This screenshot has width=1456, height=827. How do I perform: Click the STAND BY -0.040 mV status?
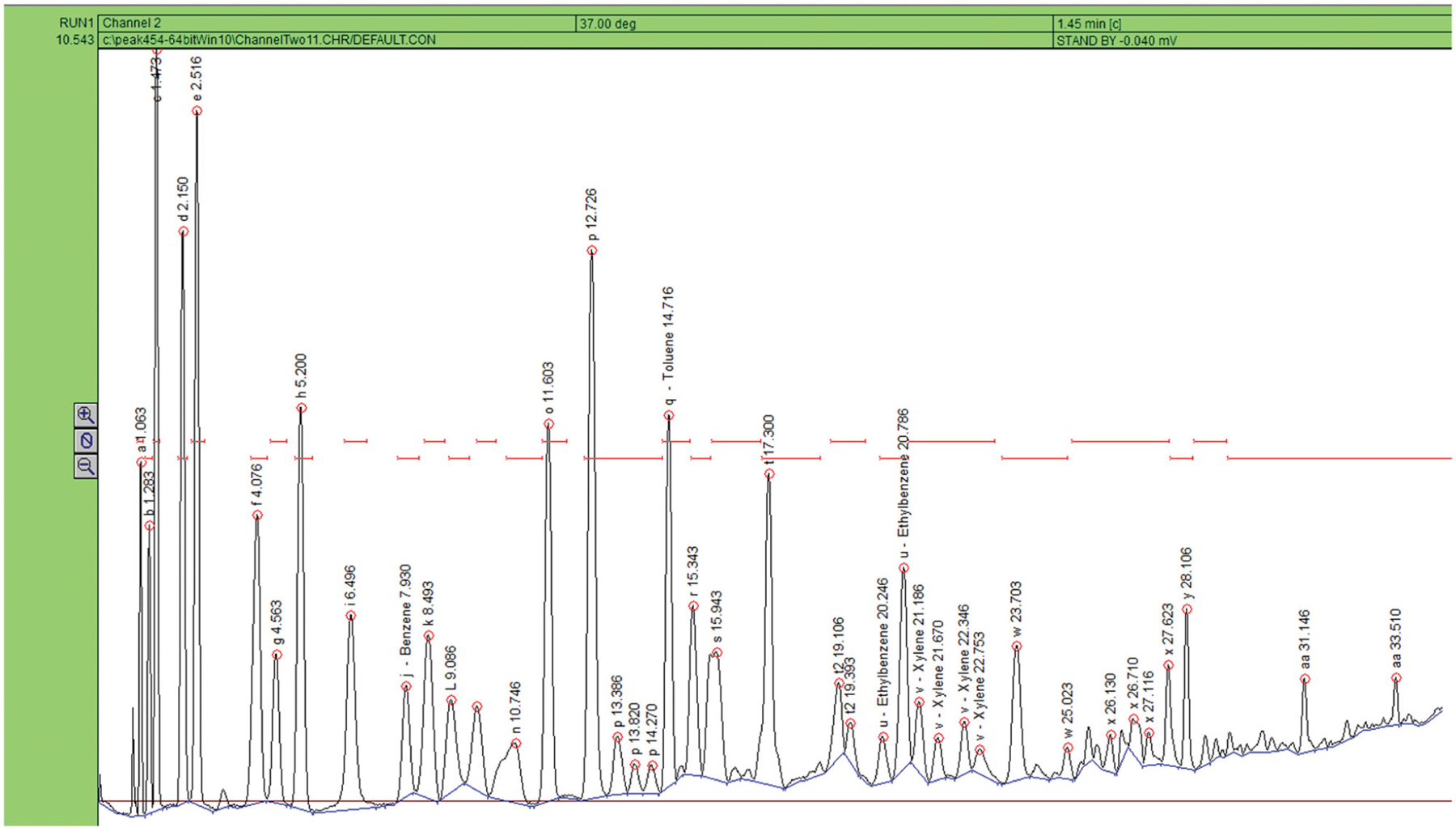click(1116, 40)
